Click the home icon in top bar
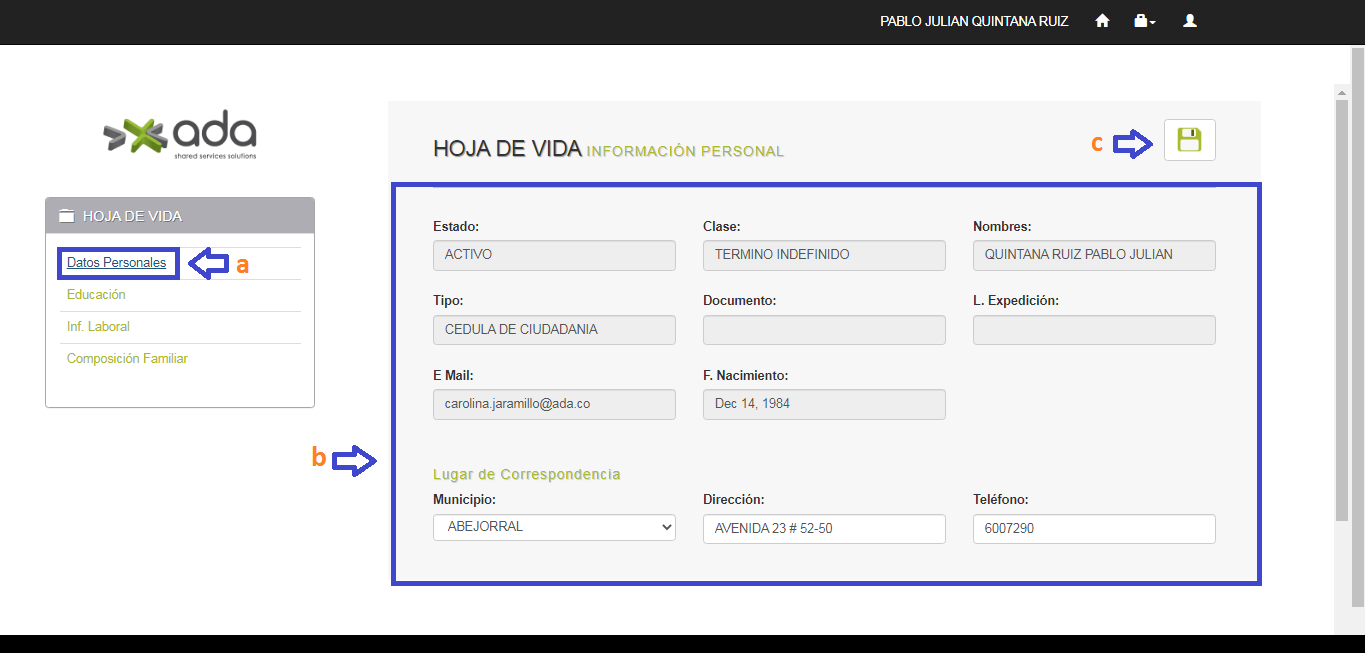Image resolution: width=1365 pixels, height=653 pixels. 1102,21
